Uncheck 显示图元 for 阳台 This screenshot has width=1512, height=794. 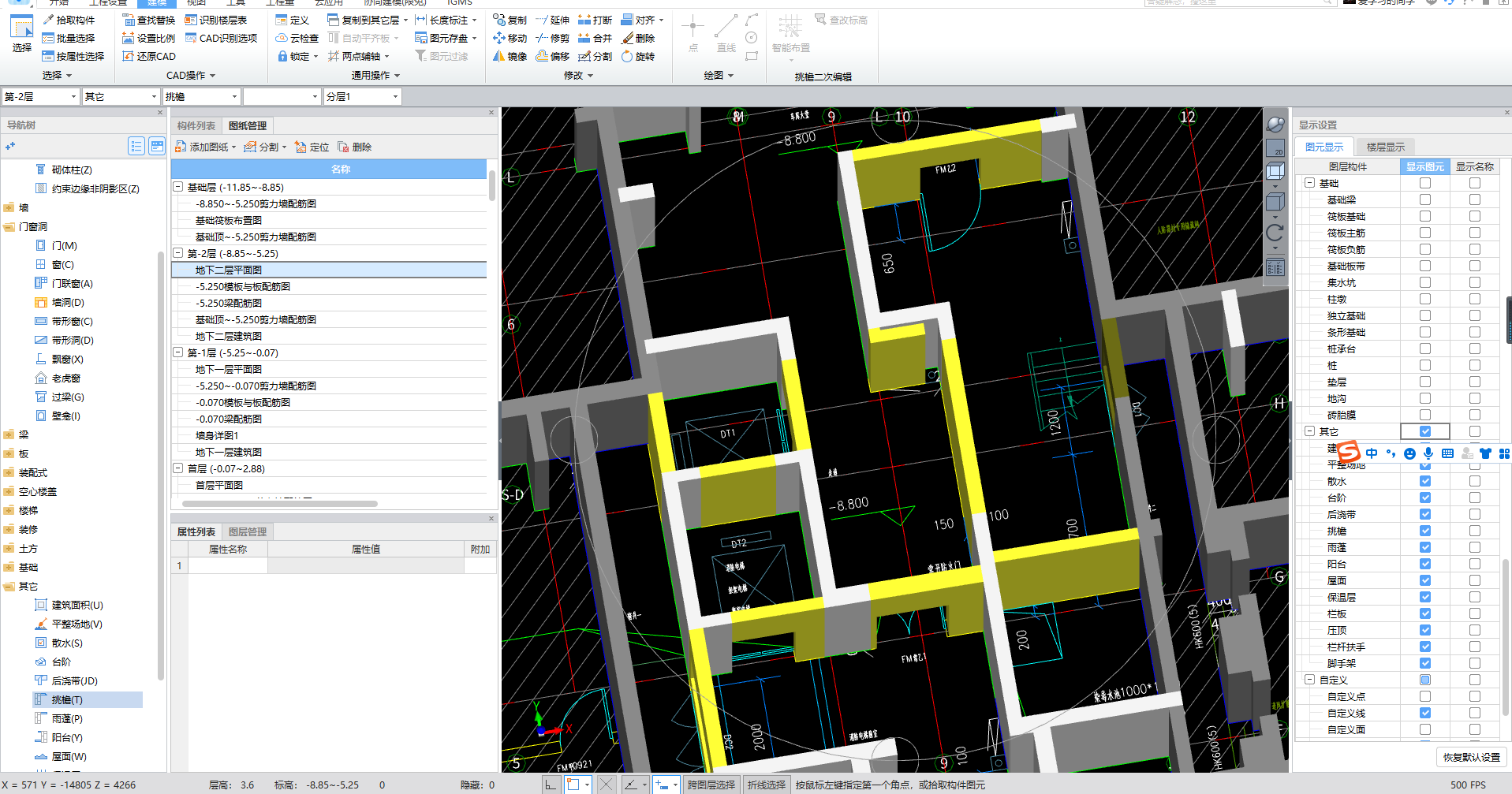pyautogui.click(x=1424, y=564)
